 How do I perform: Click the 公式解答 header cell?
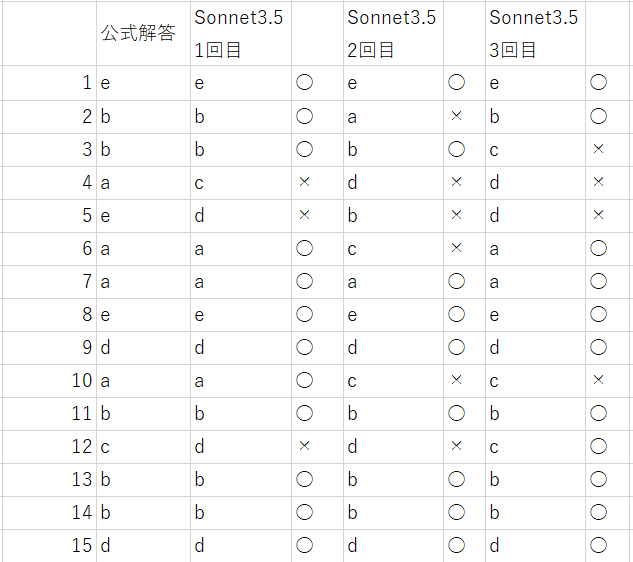pos(138,34)
